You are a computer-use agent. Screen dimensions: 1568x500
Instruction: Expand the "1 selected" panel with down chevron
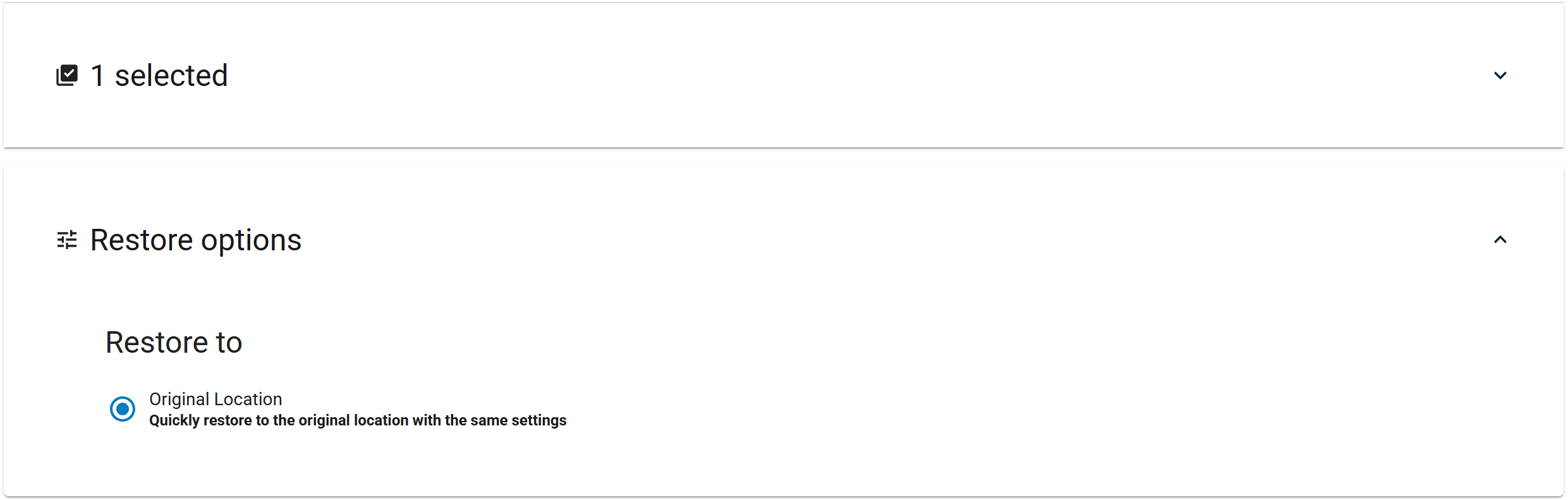(x=1500, y=75)
